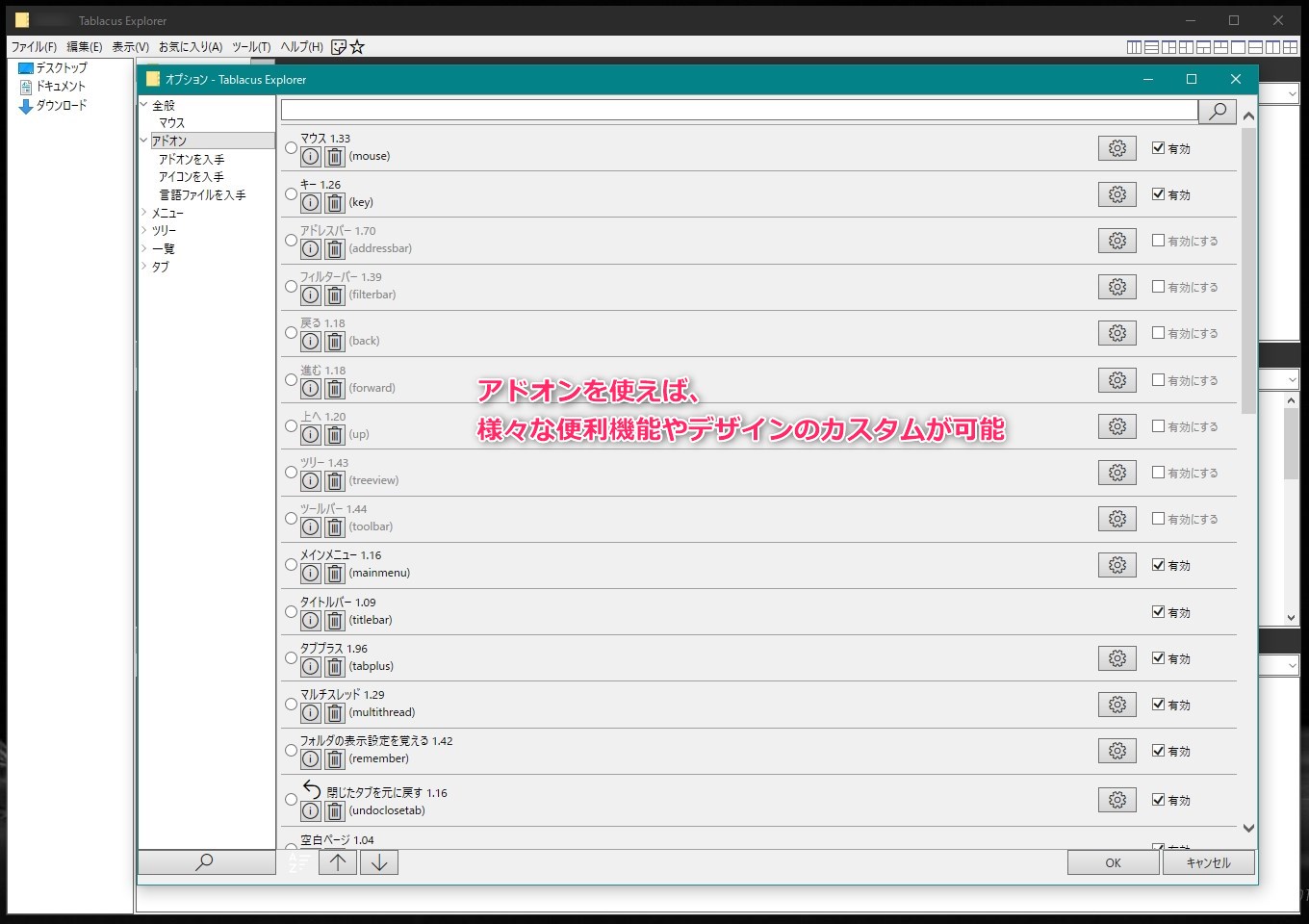This screenshot has width=1309, height=924.
Task: Enable the addressbar addon checkbox
Action: point(1158,241)
